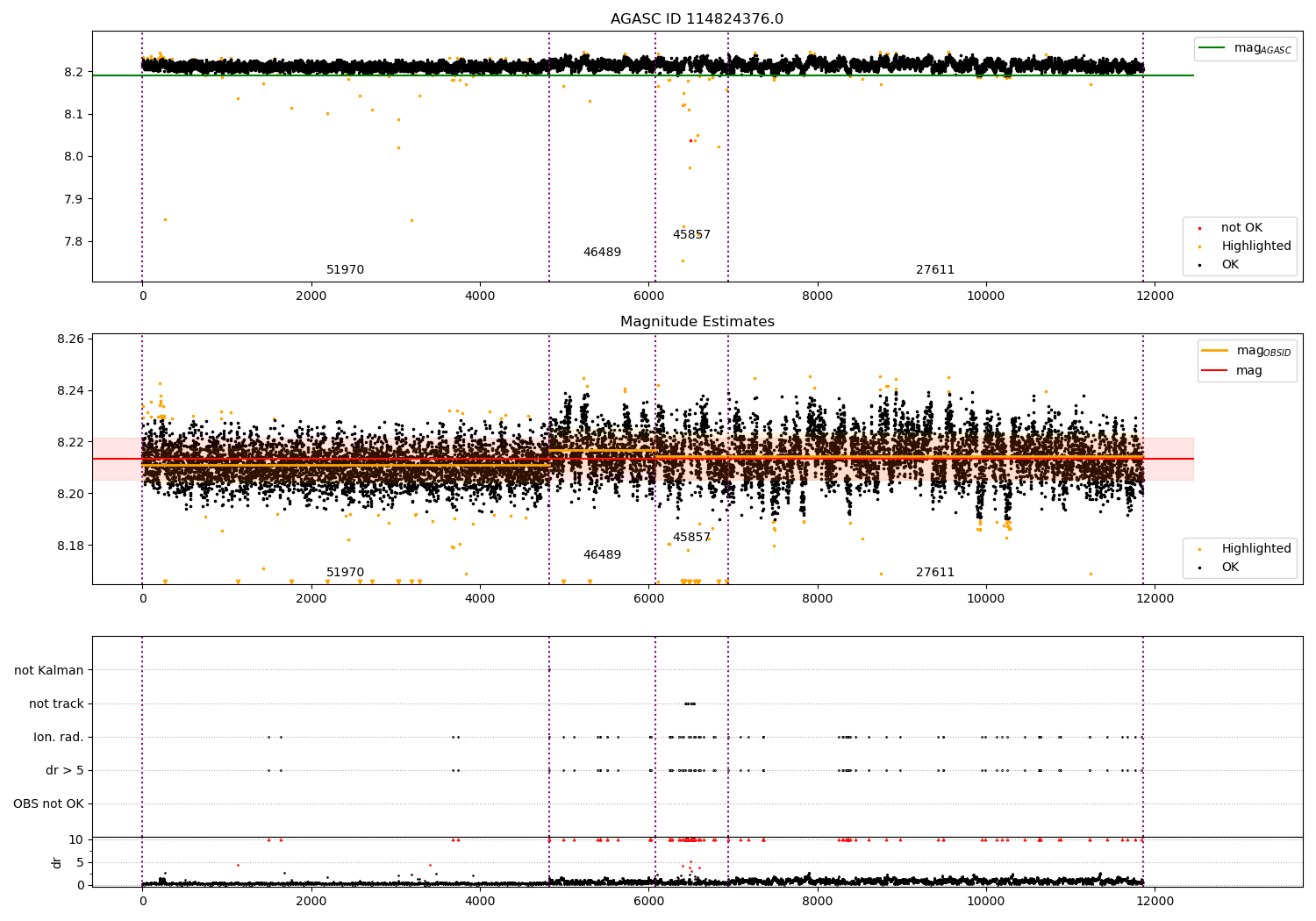Click x-axis tick '12000' under top plot
Screen dimensions: 1316x921
[x=1155, y=296]
